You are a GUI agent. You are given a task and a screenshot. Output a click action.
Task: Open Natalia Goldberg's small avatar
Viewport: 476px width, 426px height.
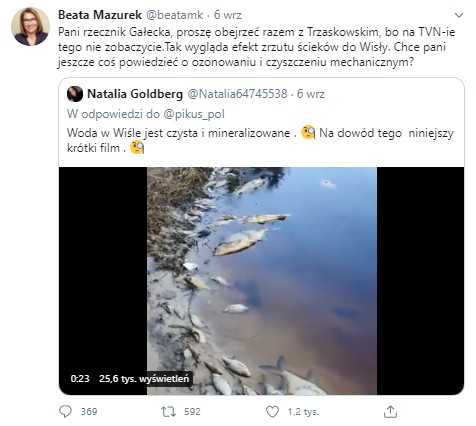coord(75,94)
